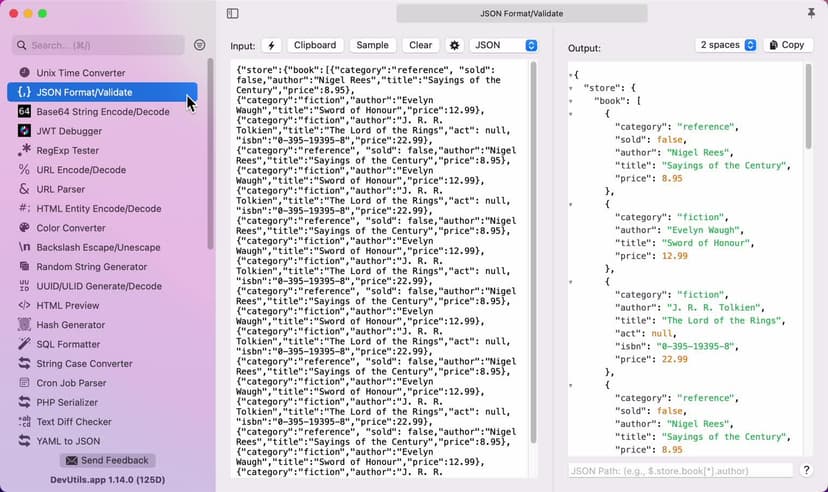Collapse first book object with Nigel Rees
The image size is (828, 492).
[x=571, y=114]
